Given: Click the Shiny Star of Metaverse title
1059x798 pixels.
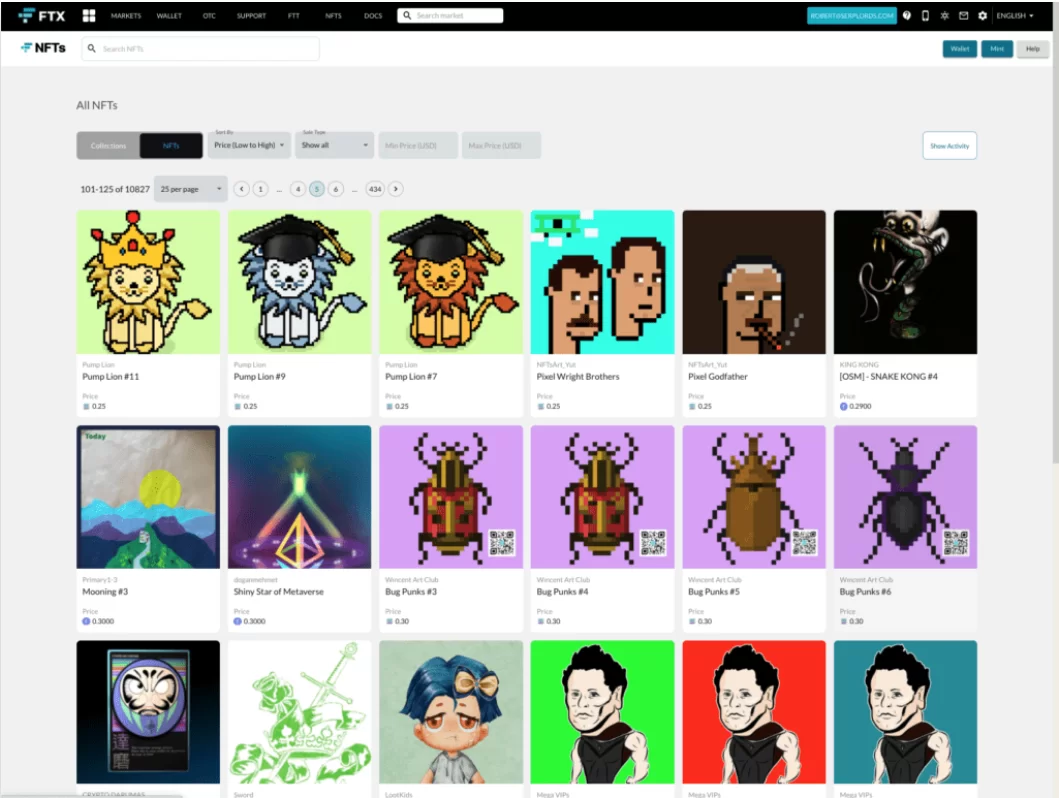Looking at the screenshot, I should click(x=279, y=591).
